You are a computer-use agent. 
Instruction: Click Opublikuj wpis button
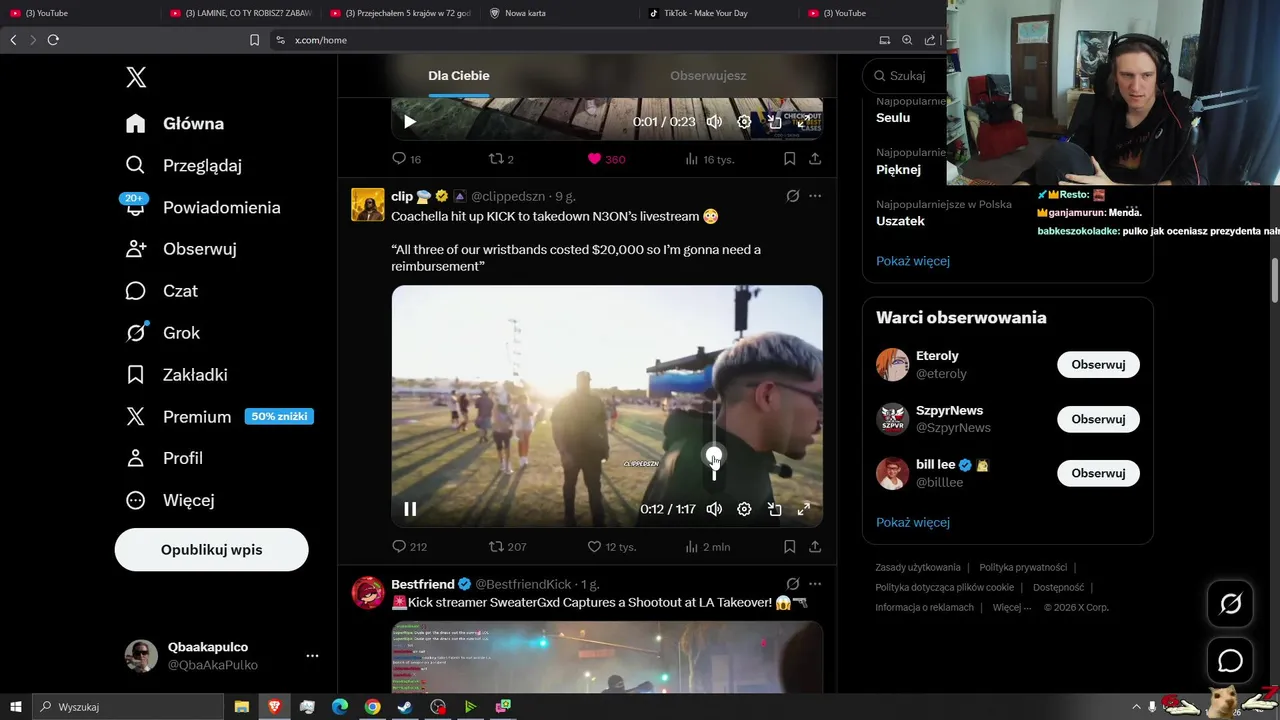[x=211, y=550]
